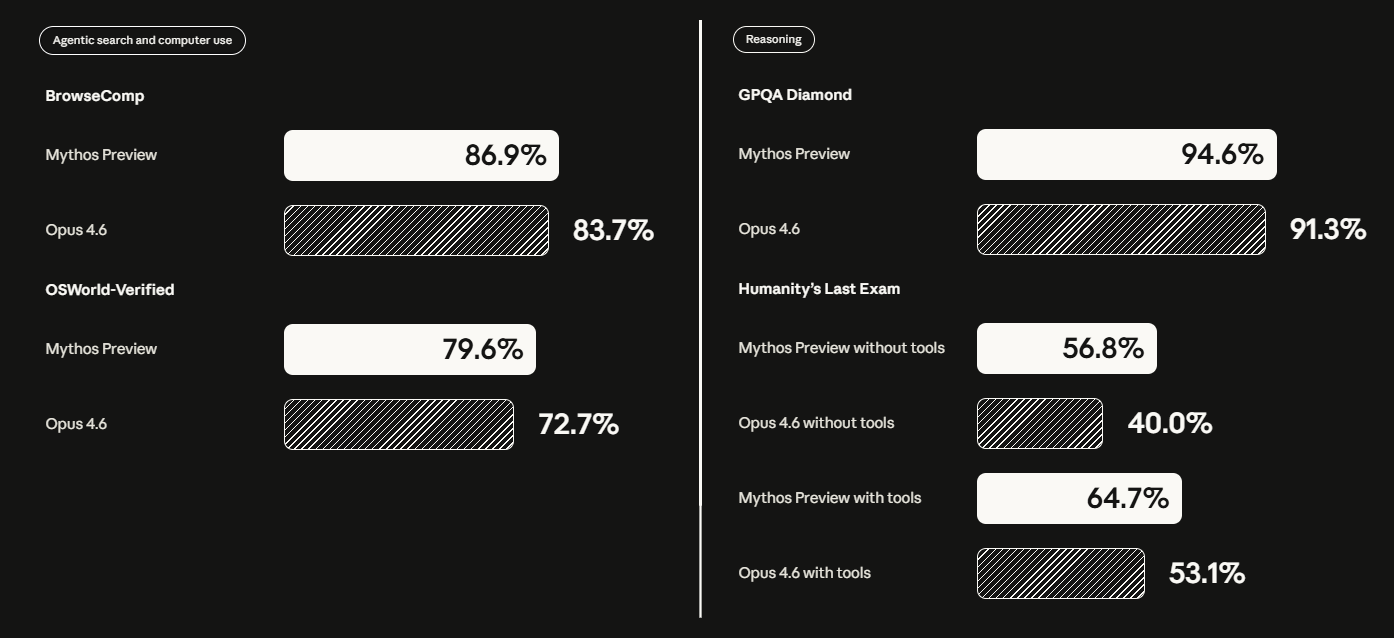
Task: Click the 'Reasoning' category pill
Action: [x=773, y=39]
